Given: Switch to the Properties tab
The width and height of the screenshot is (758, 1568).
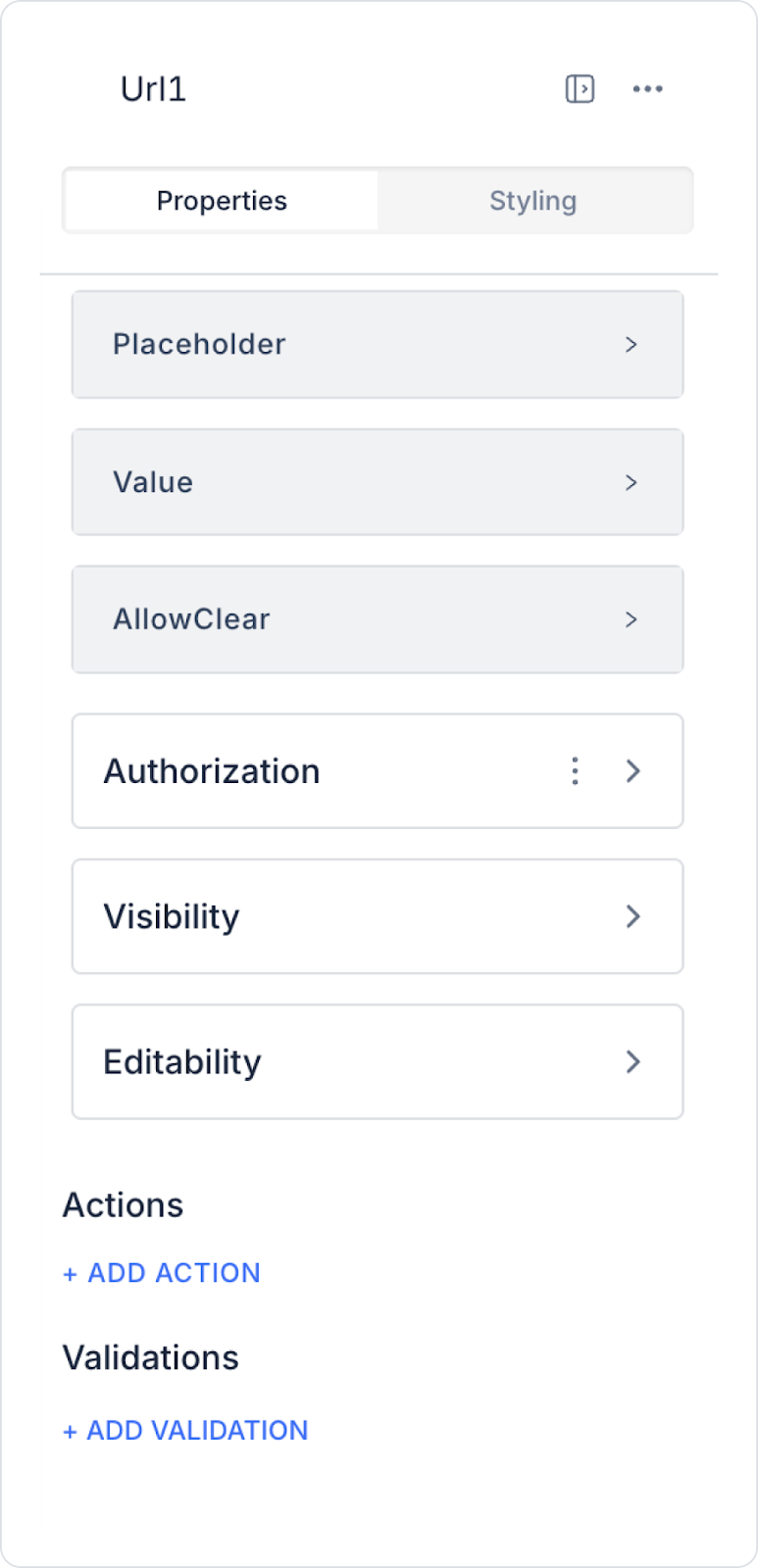Looking at the screenshot, I should 222,201.
